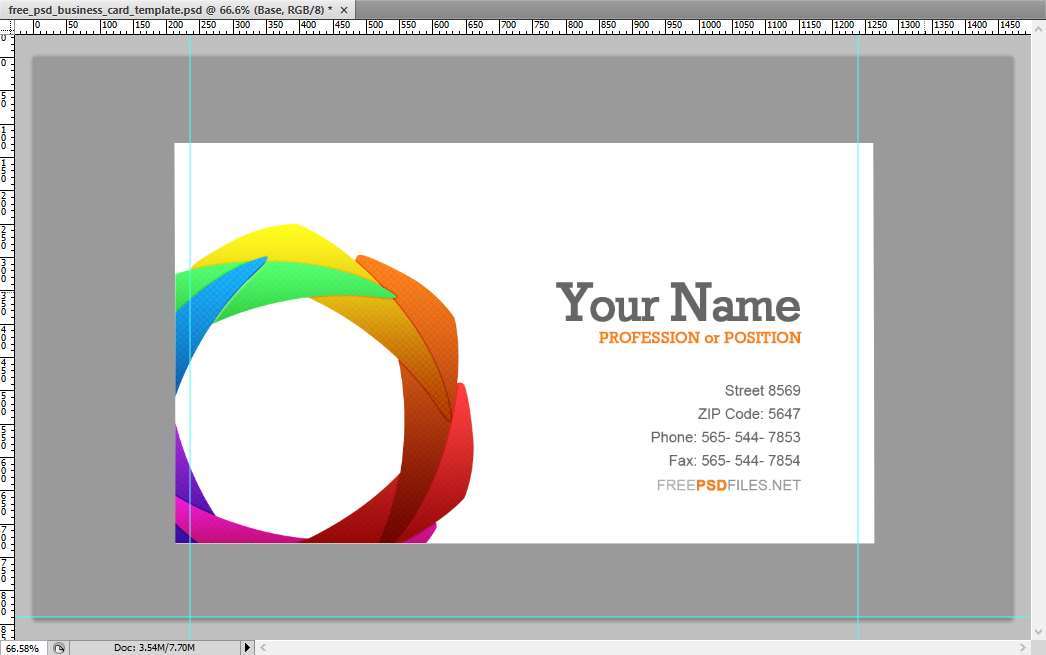Screen dimensions: 1046x655
Task: Select the free_psd_business_card_template.psd document tab
Action: pyautogui.click(x=177, y=9)
